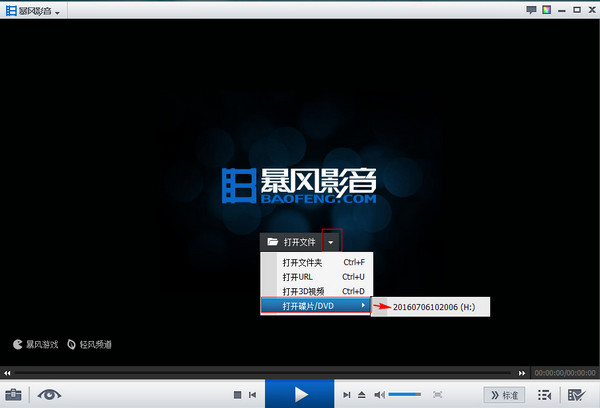Click the time display 00:00:00/00:00:00
This screenshot has width=600, height=408.
(x=565, y=373)
